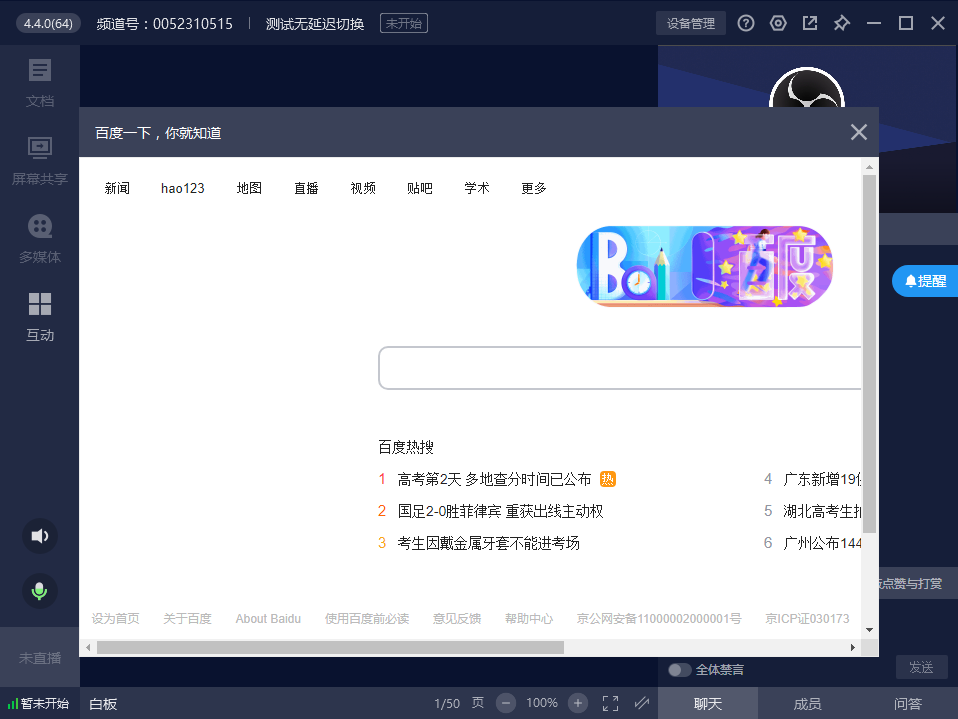Open the 文档 document panel icon

pos(40,71)
